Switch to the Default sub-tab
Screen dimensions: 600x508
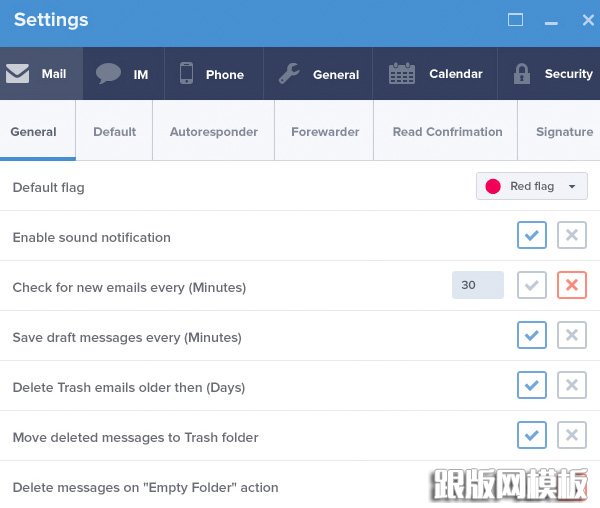[x=114, y=130]
